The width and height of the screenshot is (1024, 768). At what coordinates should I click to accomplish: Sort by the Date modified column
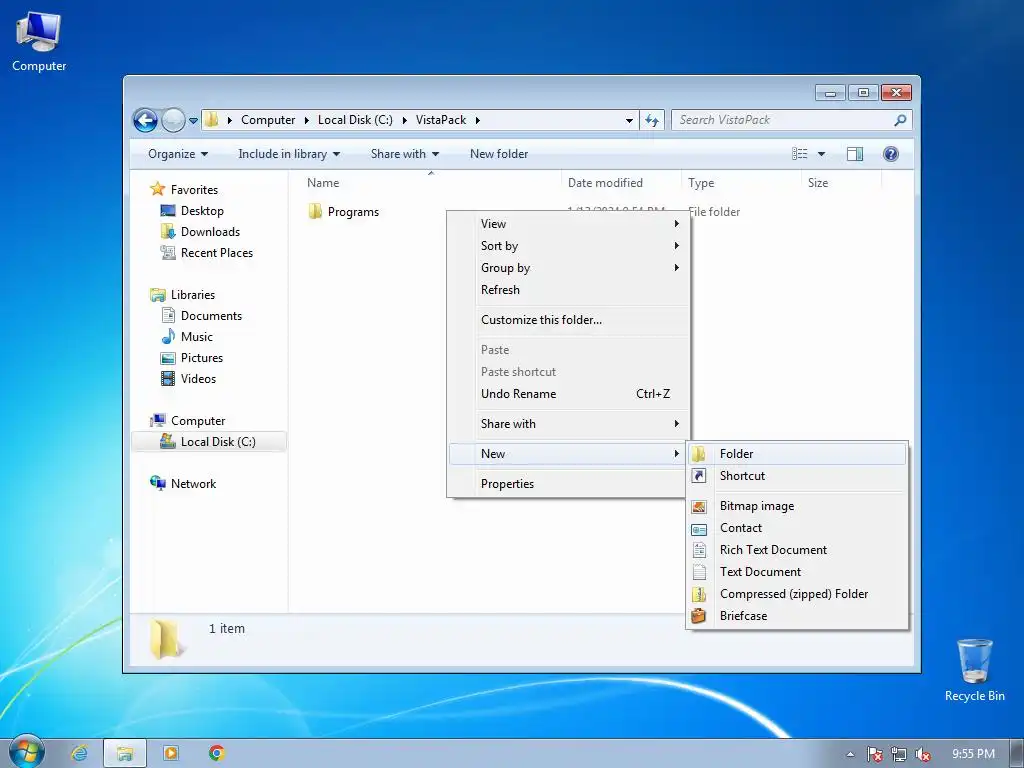(605, 183)
